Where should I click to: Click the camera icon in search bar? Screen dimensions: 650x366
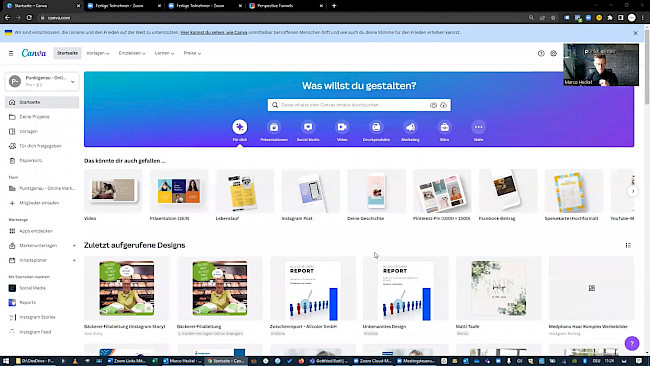tap(433, 105)
